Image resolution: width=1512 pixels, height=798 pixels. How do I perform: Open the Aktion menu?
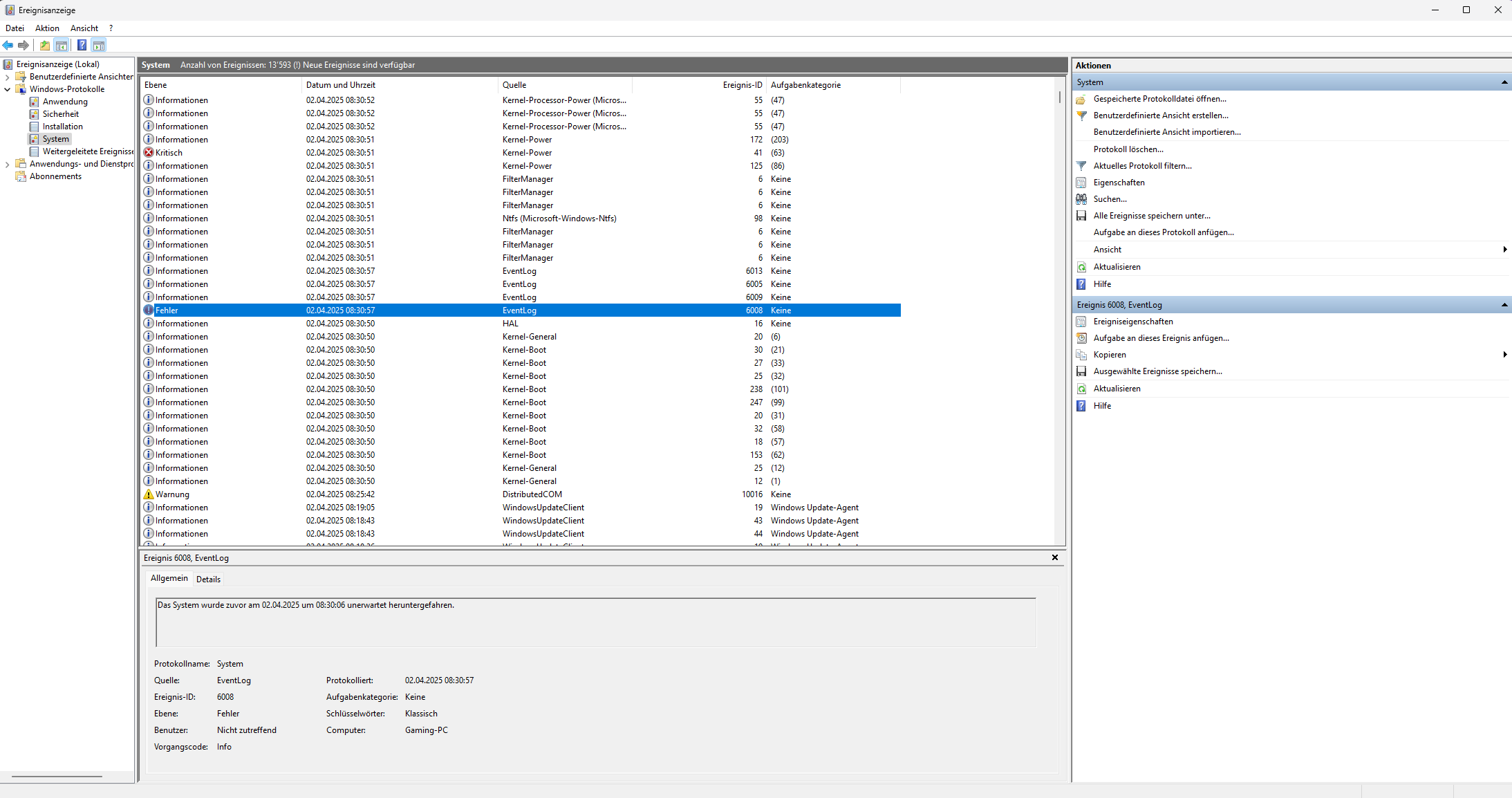point(47,28)
